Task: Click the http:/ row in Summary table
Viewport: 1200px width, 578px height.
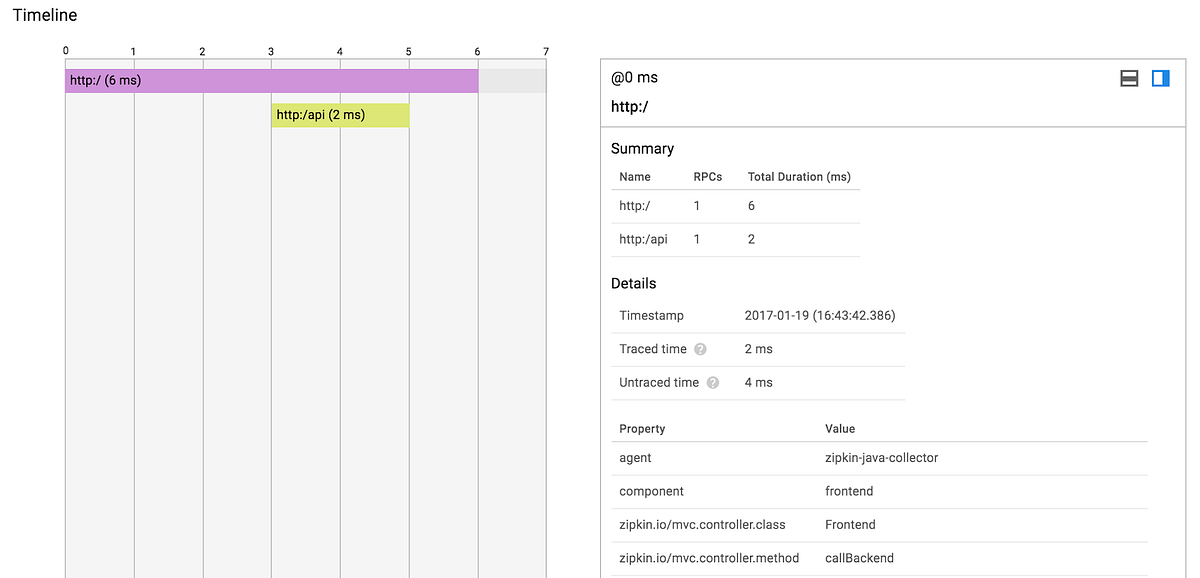Action: 735,206
